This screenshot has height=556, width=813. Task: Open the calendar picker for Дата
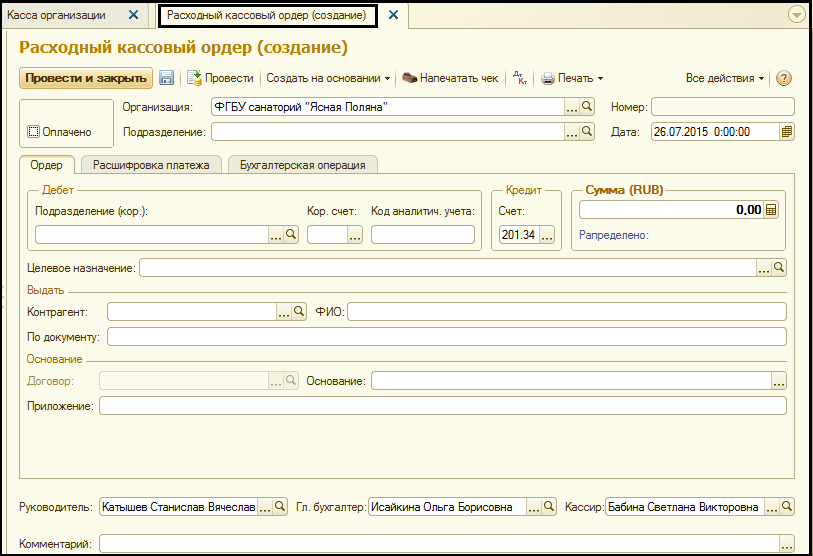[787, 132]
